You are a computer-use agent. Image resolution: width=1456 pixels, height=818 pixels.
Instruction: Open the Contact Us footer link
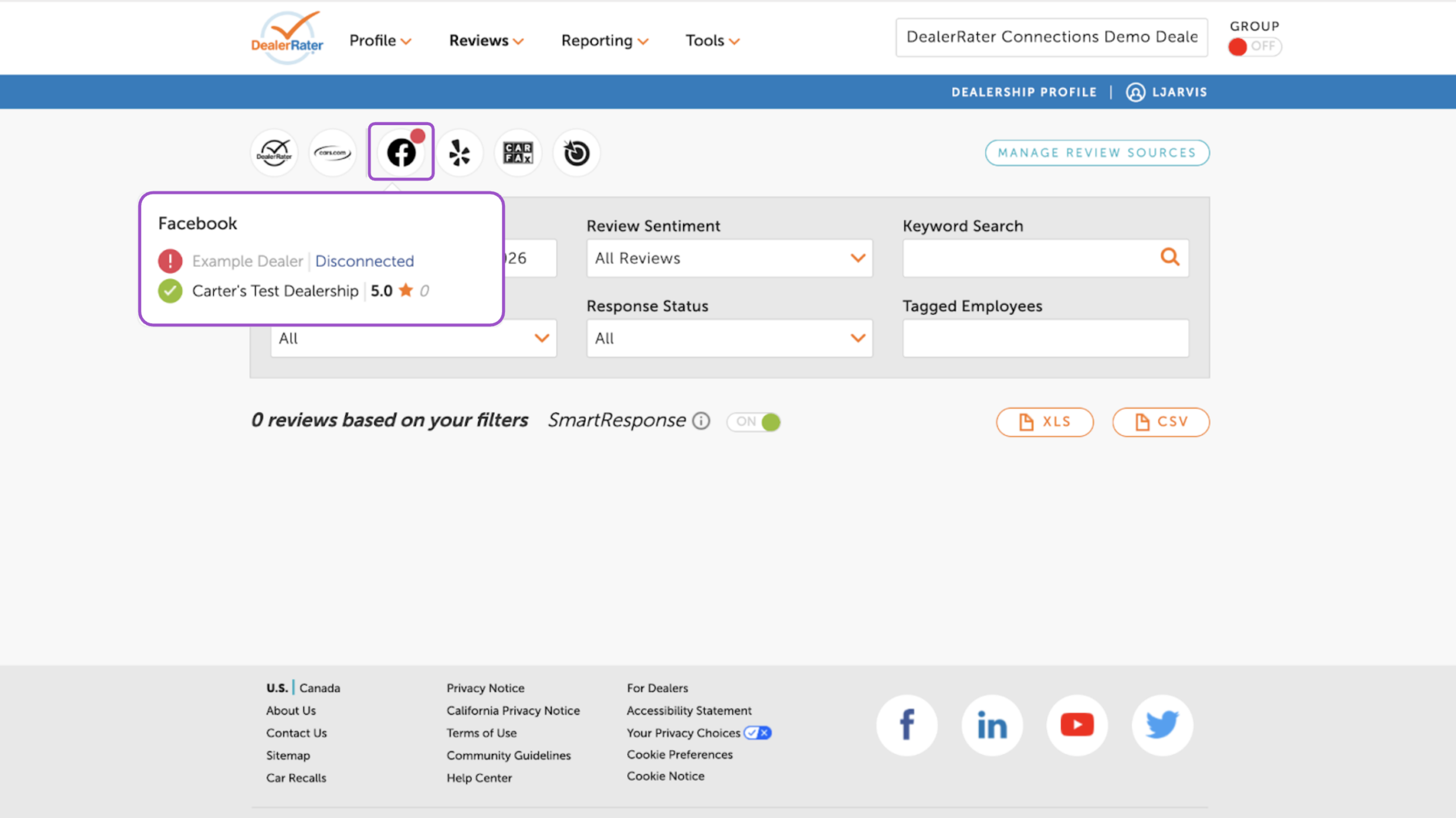pos(296,733)
